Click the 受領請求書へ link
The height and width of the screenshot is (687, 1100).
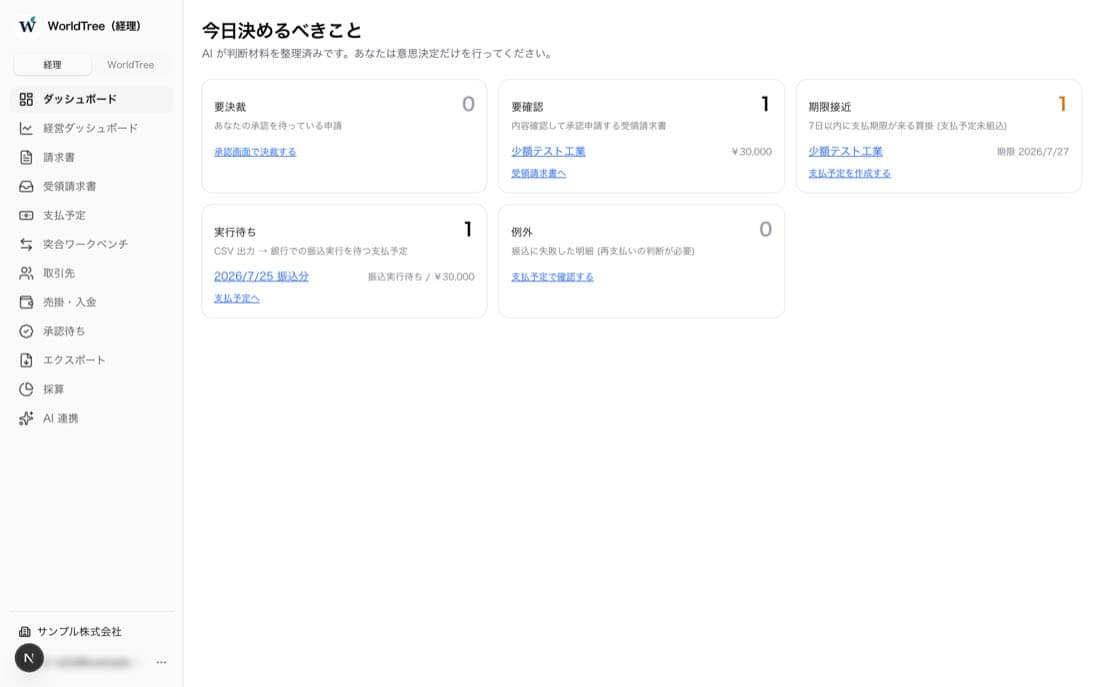point(539,173)
